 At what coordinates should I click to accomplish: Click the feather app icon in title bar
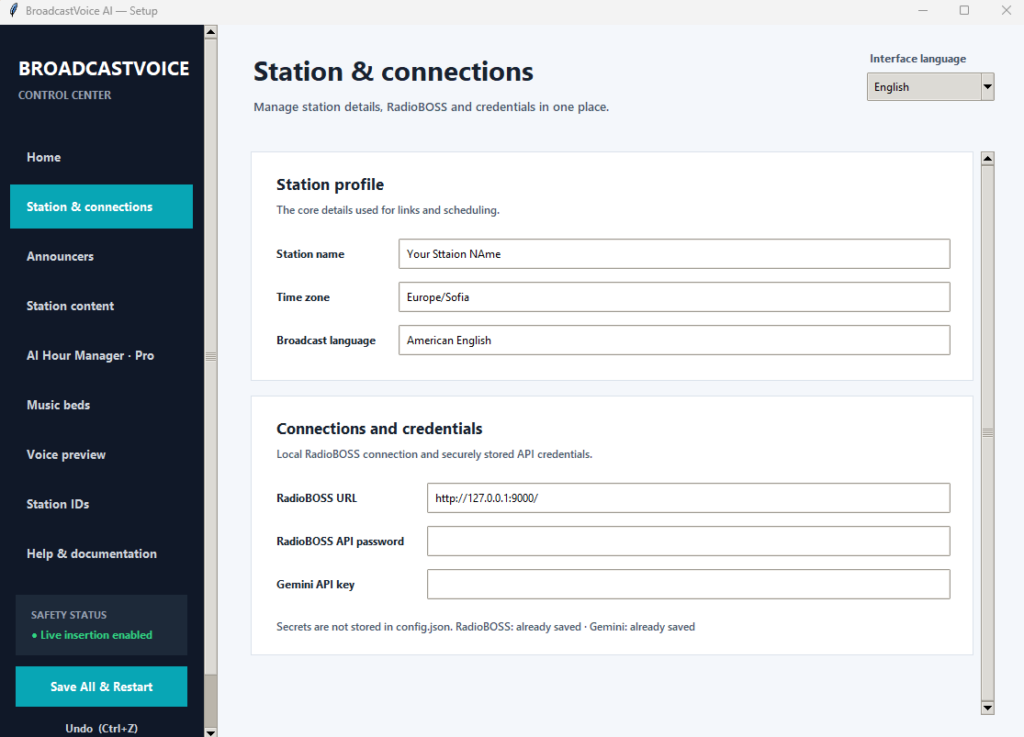pyautogui.click(x=13, y=10)
